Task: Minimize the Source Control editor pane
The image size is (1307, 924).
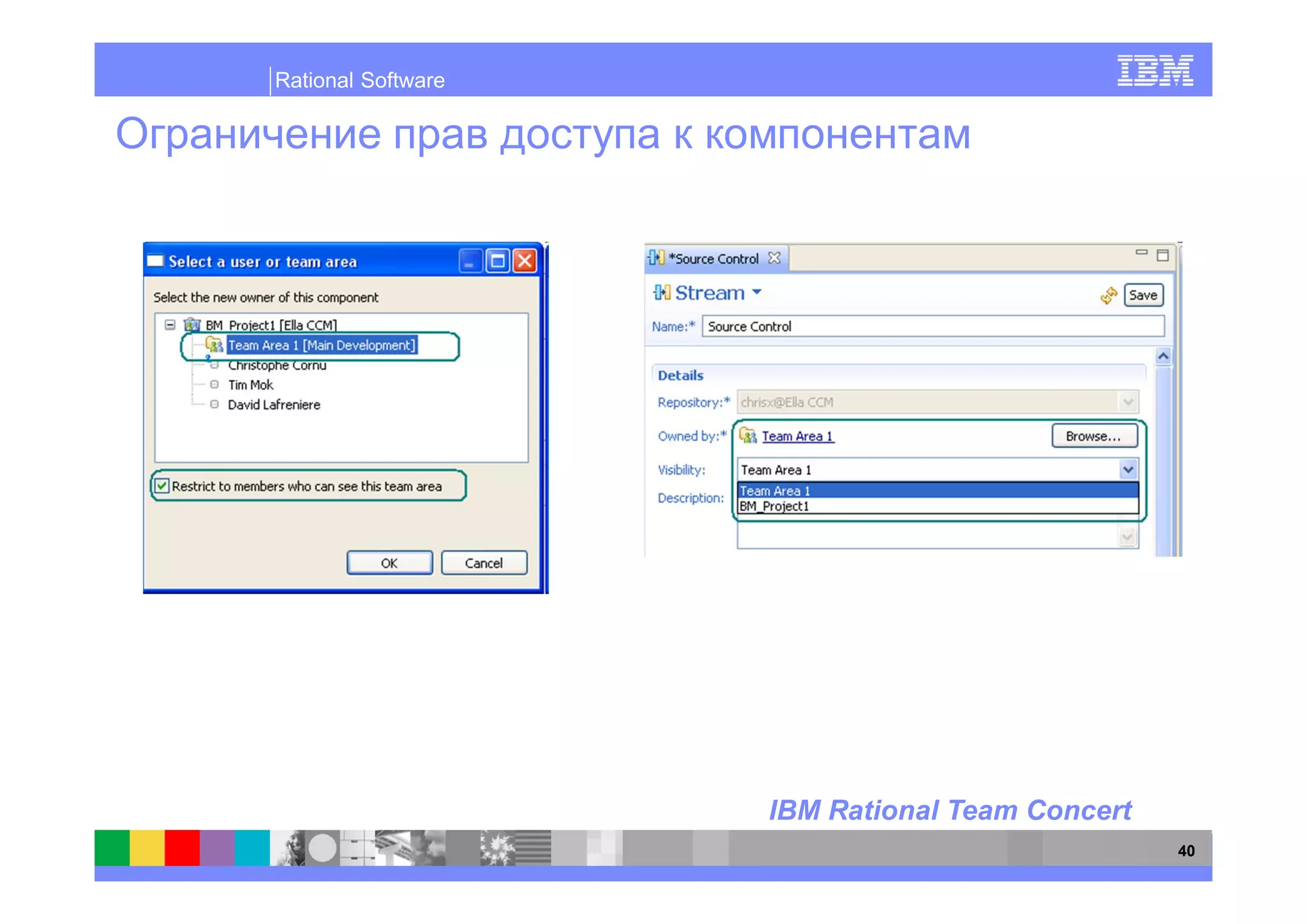Action: [1142, 253]
